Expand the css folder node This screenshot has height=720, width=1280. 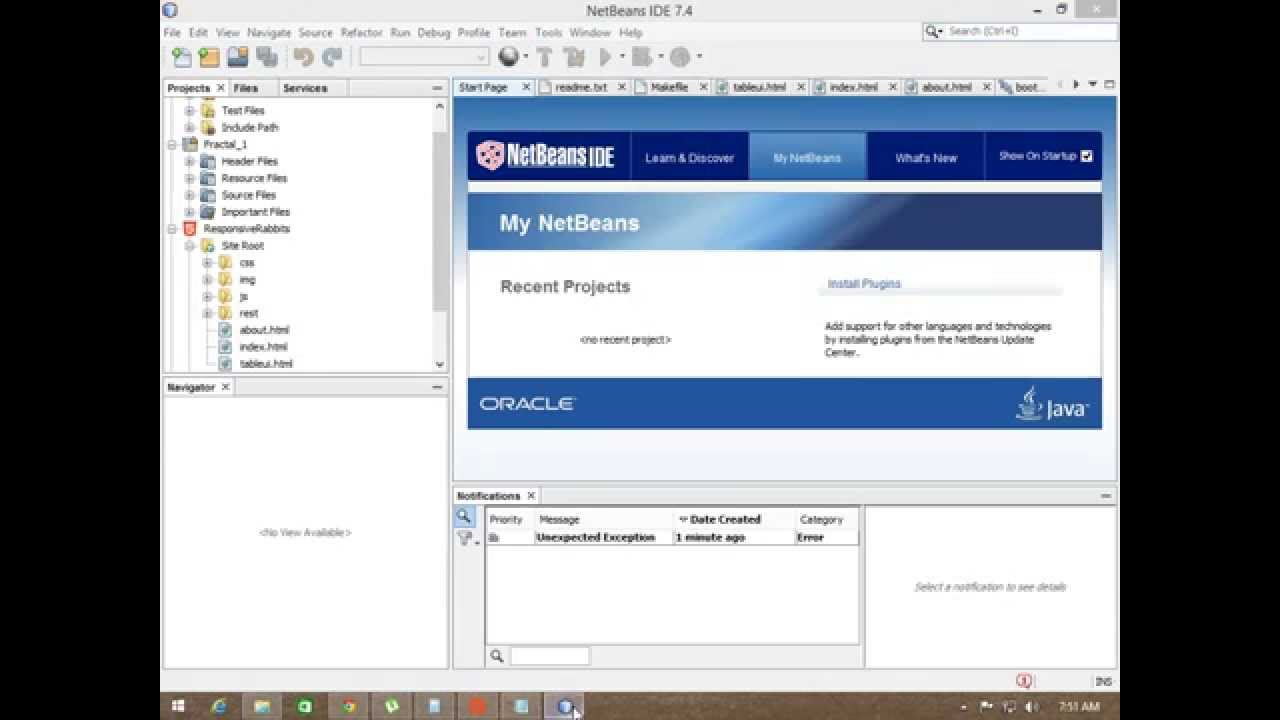tap(207, 263)
